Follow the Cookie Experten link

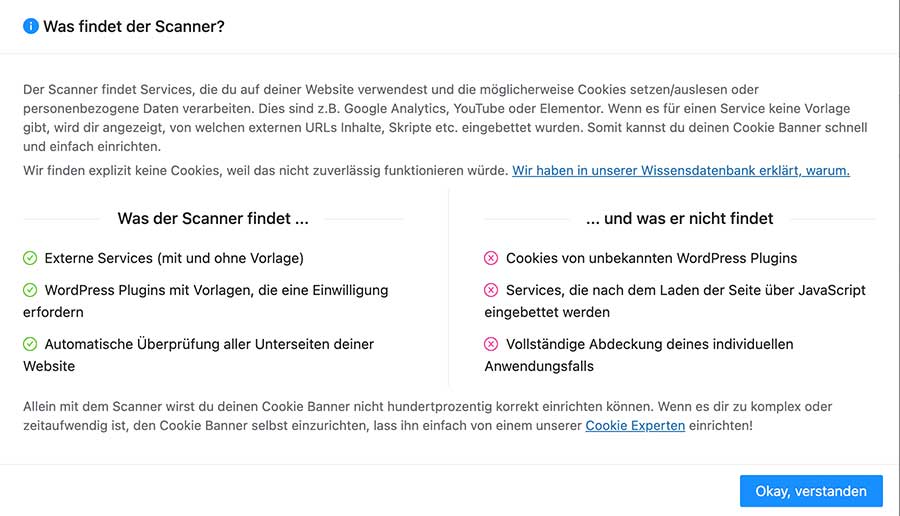(x=635, y=425)
